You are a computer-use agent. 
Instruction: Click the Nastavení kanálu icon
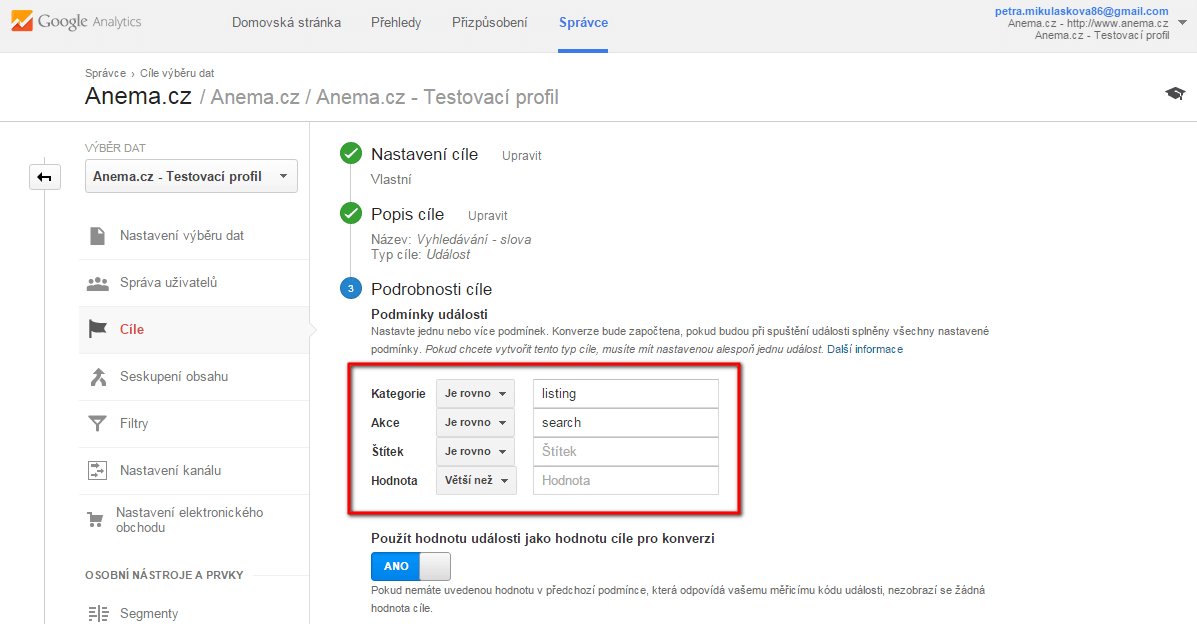coord(98,470)
